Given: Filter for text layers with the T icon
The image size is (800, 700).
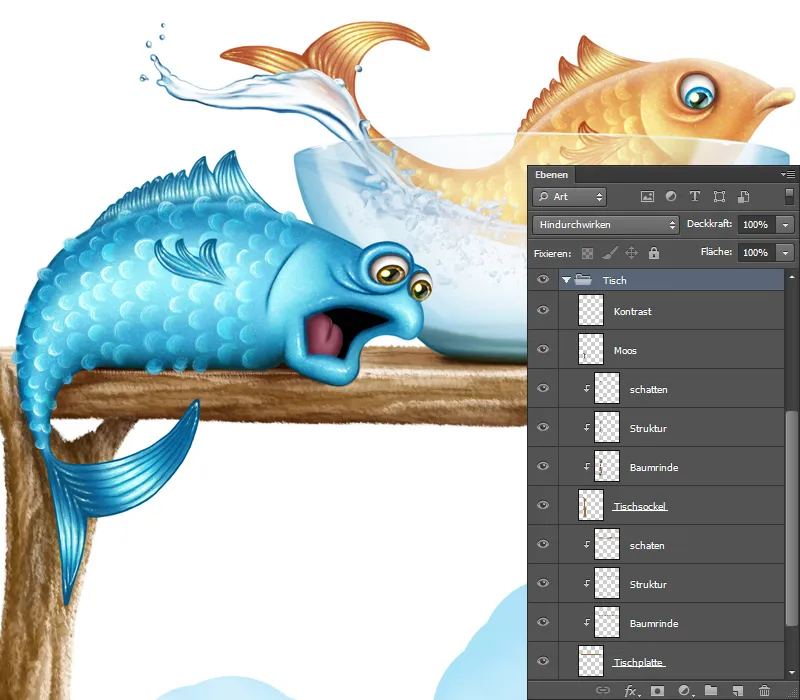Looking at the screenshot, I should tap(694, 197).
